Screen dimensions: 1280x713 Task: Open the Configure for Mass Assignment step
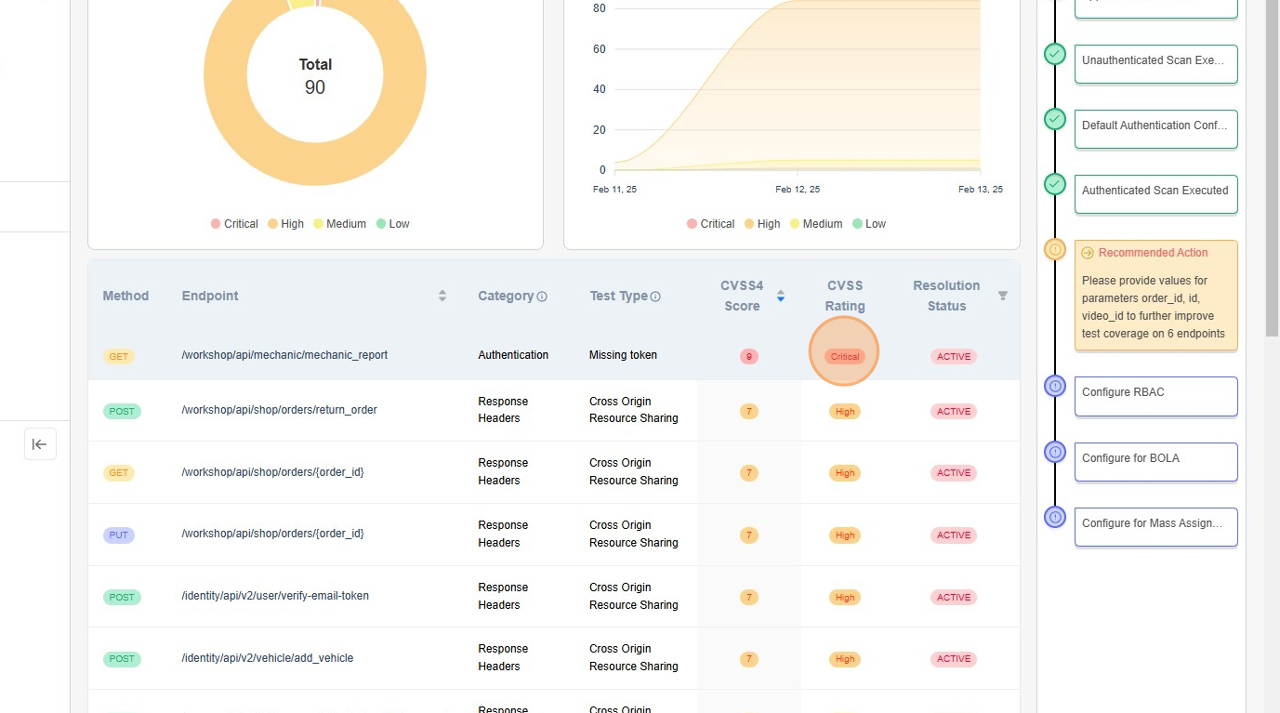pos(1155,524)
